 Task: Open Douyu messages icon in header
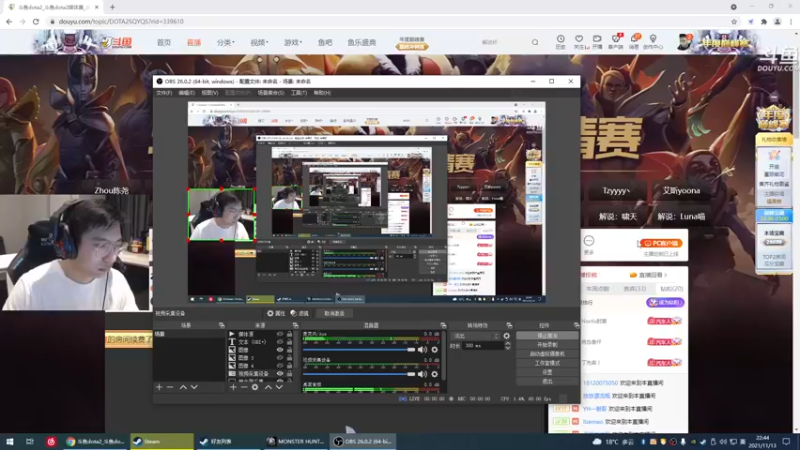click(x=634, y=42)
